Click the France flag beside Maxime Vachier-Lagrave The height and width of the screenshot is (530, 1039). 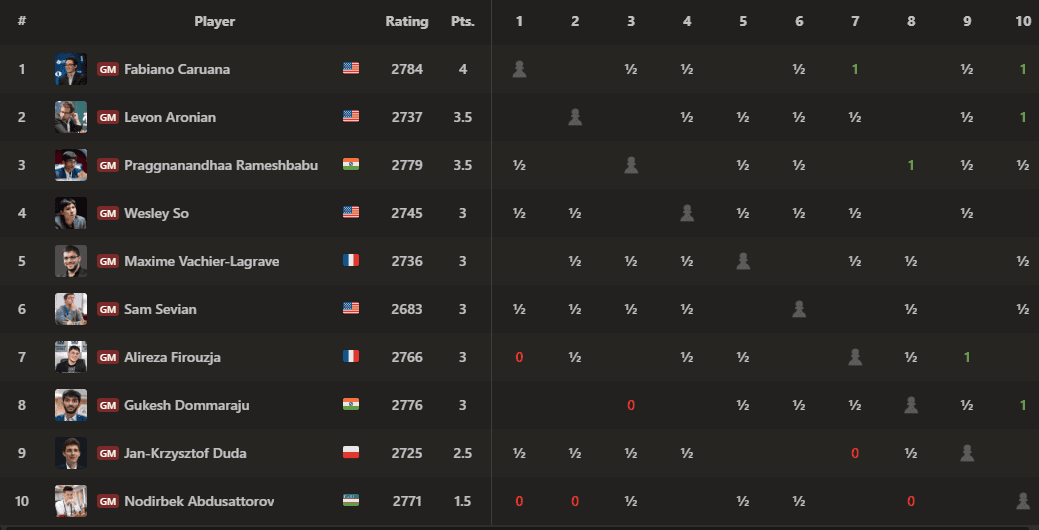(x=350, y=261)
